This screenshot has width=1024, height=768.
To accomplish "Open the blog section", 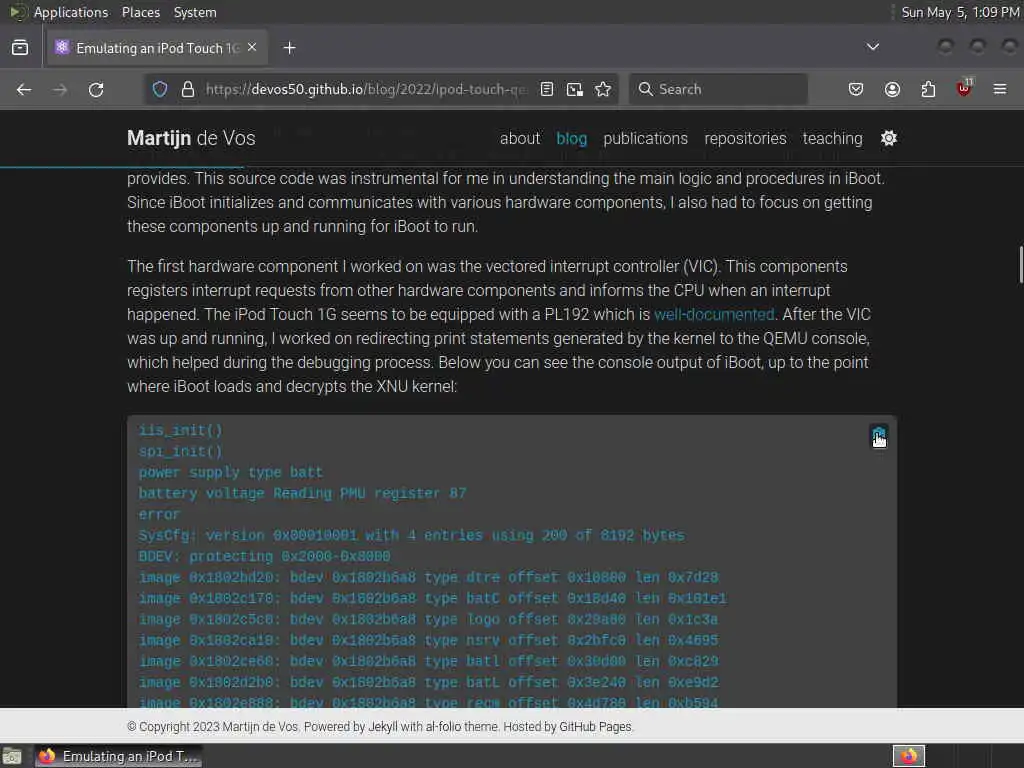I will [x=571, y=138].
